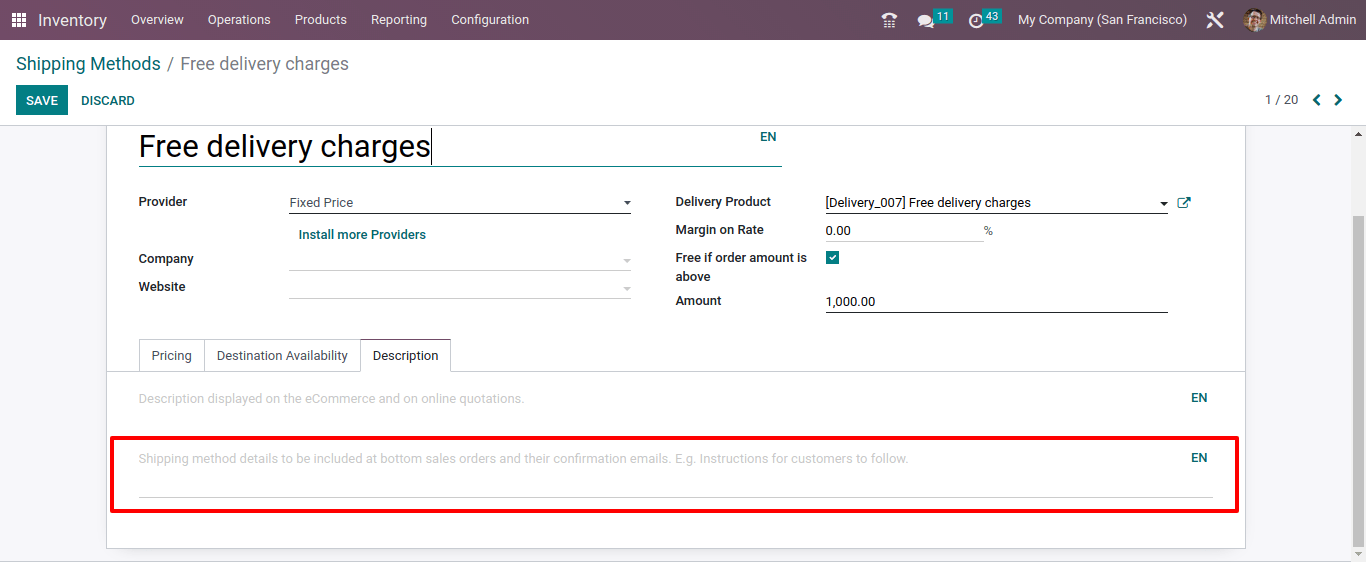Go to next record arrow

click(1339, 100)
